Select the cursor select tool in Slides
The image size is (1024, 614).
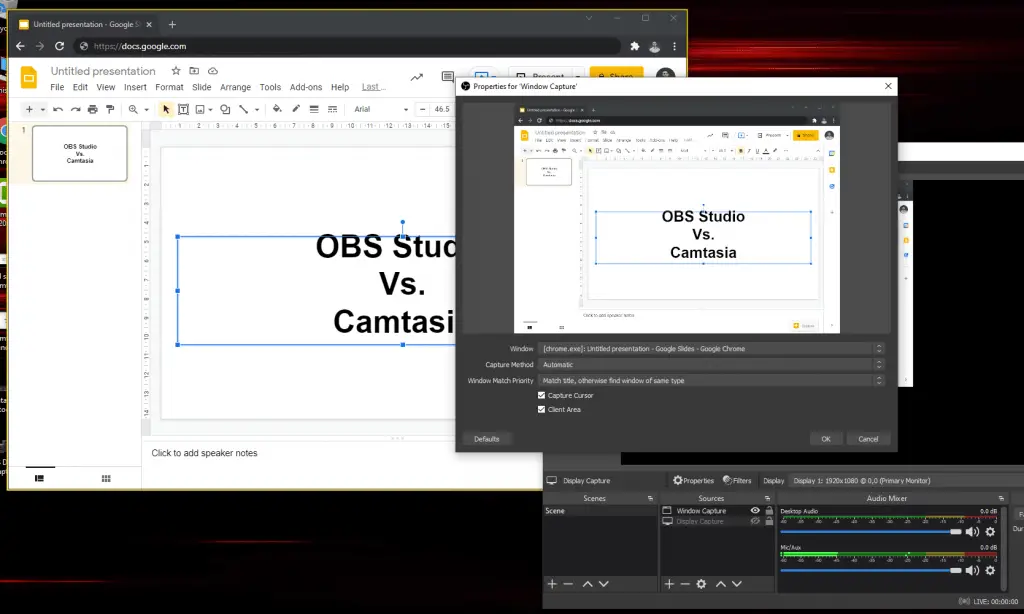(x=166, y=109)
